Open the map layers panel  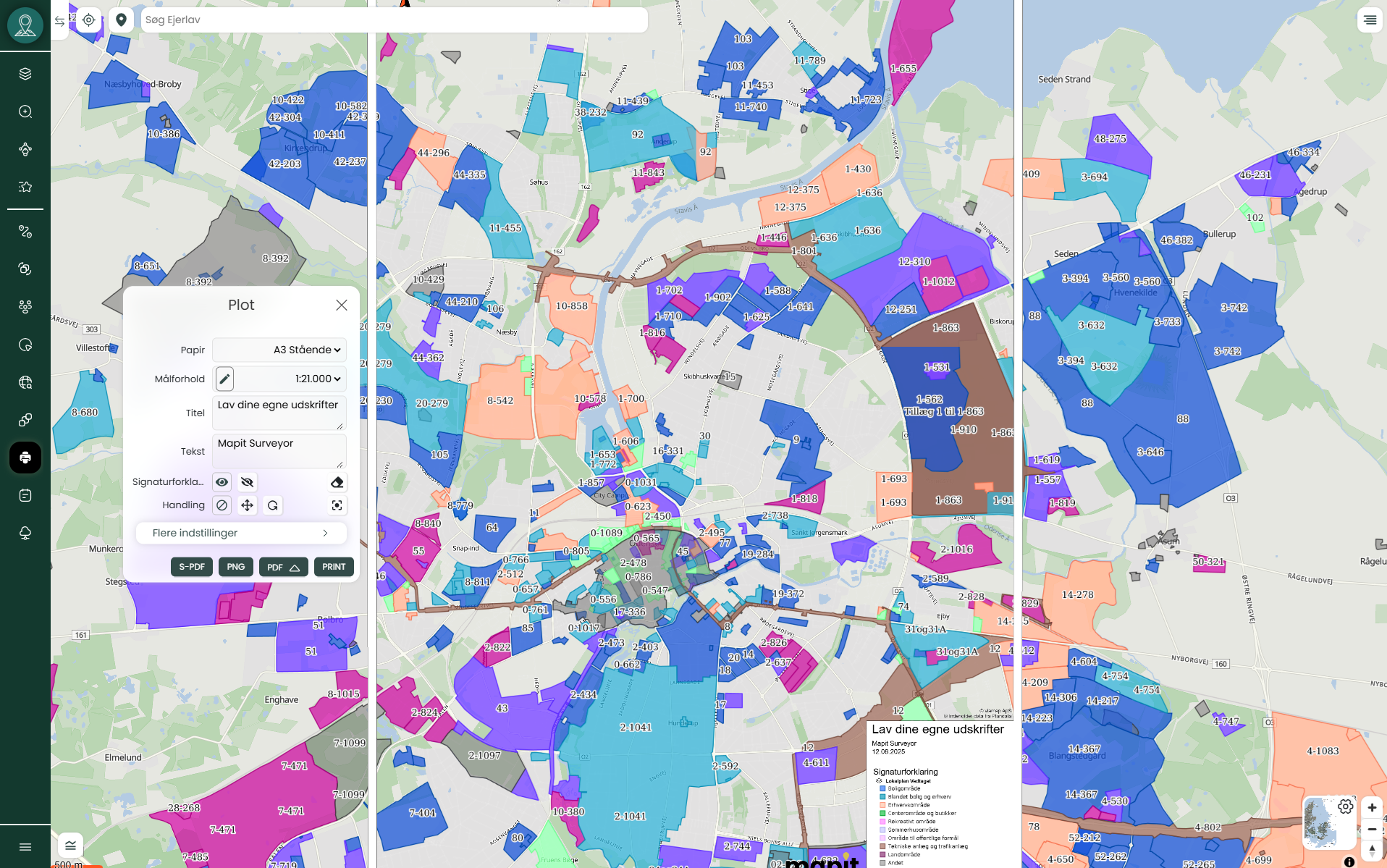pos(25,74)
